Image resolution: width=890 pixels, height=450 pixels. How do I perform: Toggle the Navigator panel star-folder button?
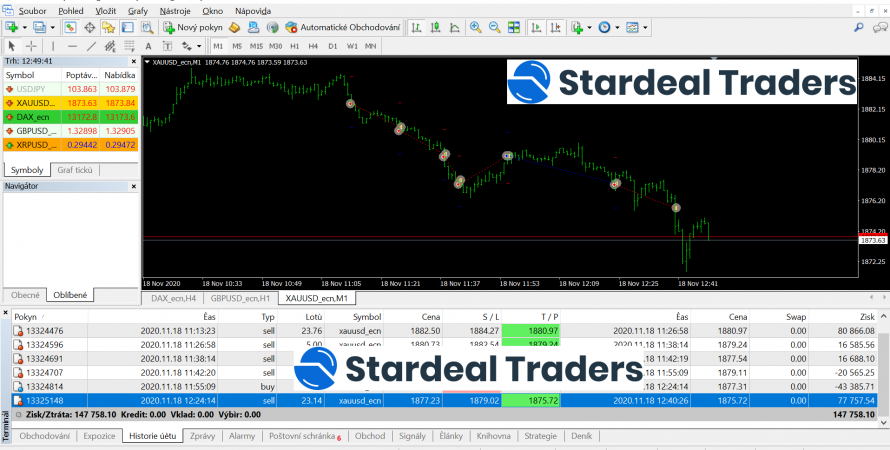(108, 27)
